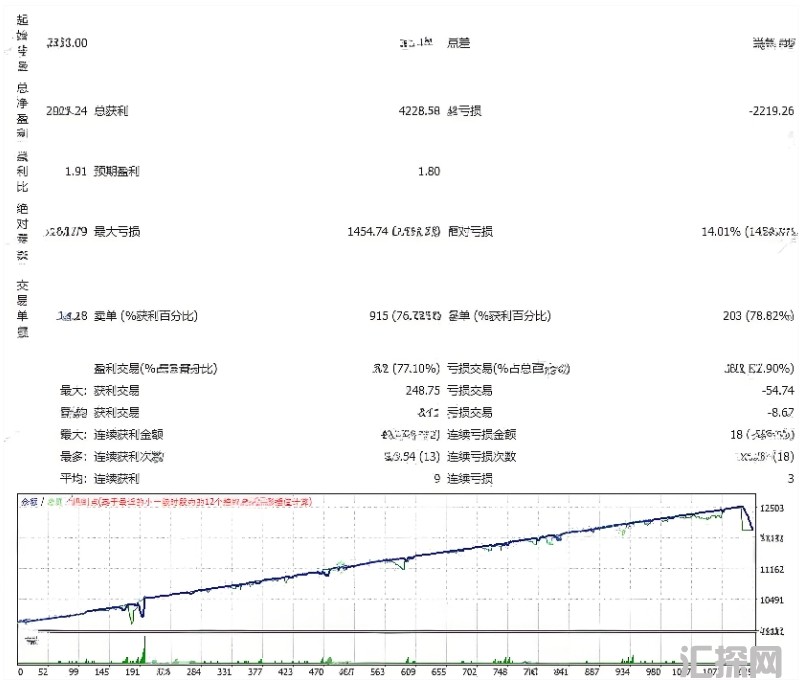Click the 卖单 (%获利百分比) label
This screenshot has height=686, width=802.
click(x=145, y=316)
